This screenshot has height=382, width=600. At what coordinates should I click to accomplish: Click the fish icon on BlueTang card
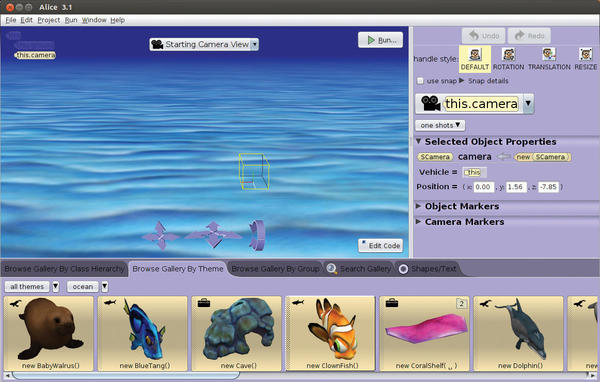(110, 302)
